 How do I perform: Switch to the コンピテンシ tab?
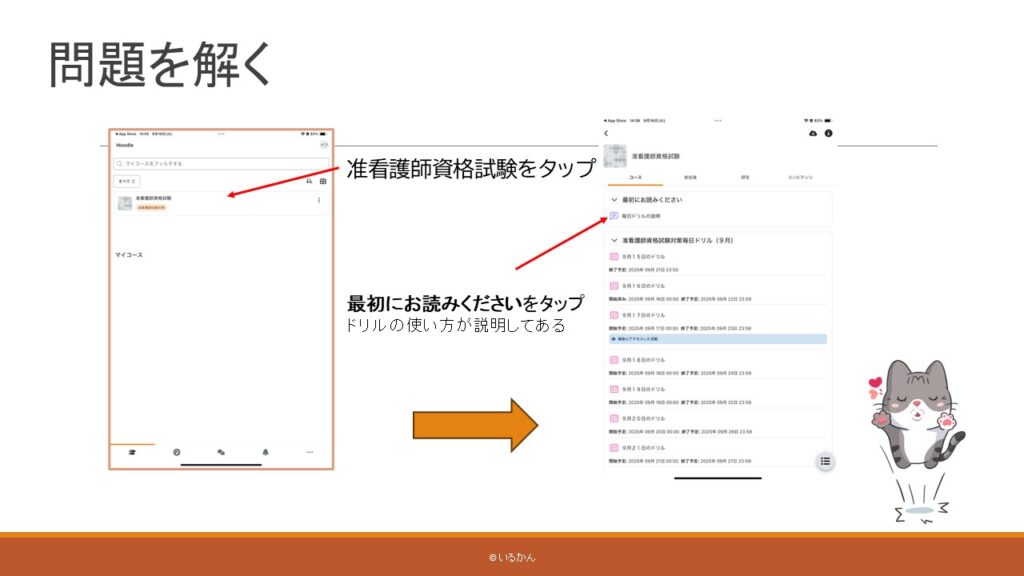coord(800,177)
